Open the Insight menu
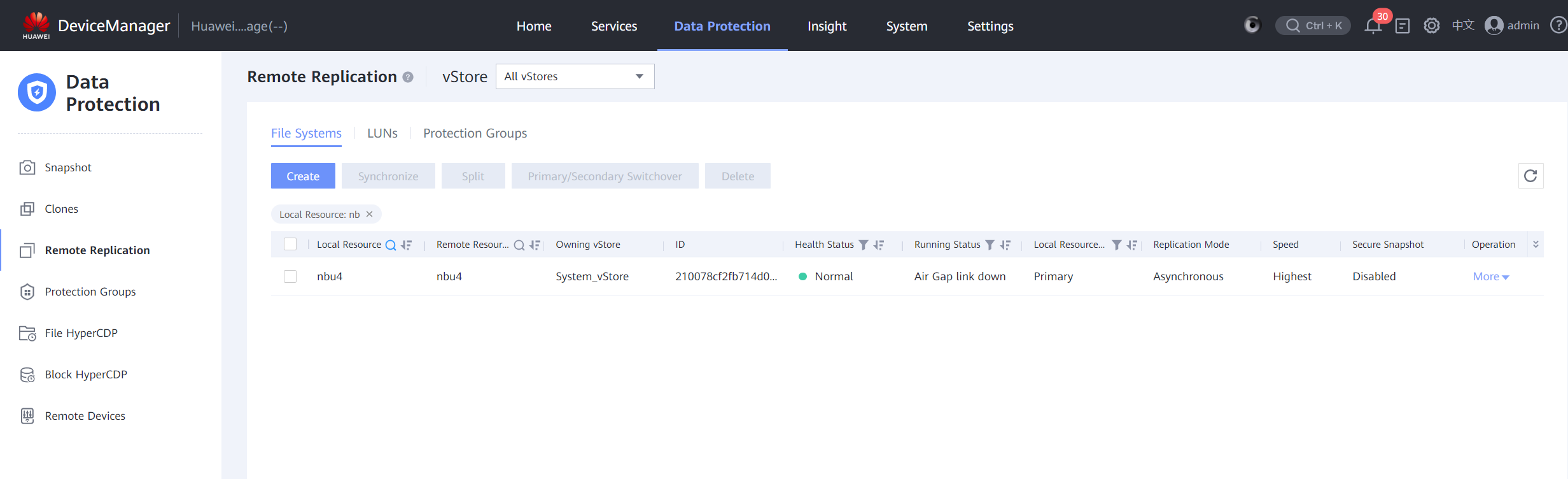This screenshot has width=1568, height=479. [827, 26]
